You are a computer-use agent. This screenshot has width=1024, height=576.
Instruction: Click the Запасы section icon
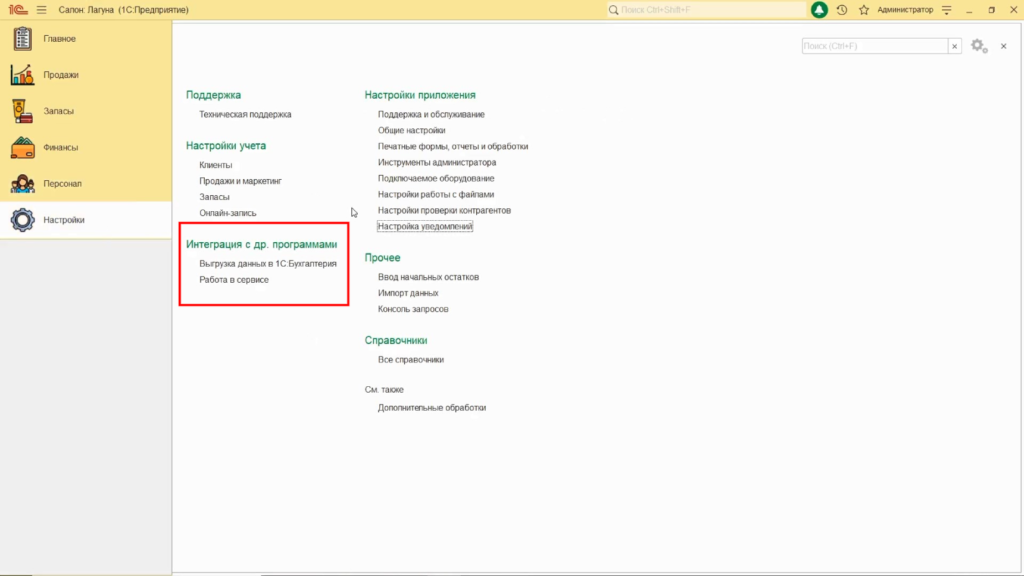tap(22, 111)
